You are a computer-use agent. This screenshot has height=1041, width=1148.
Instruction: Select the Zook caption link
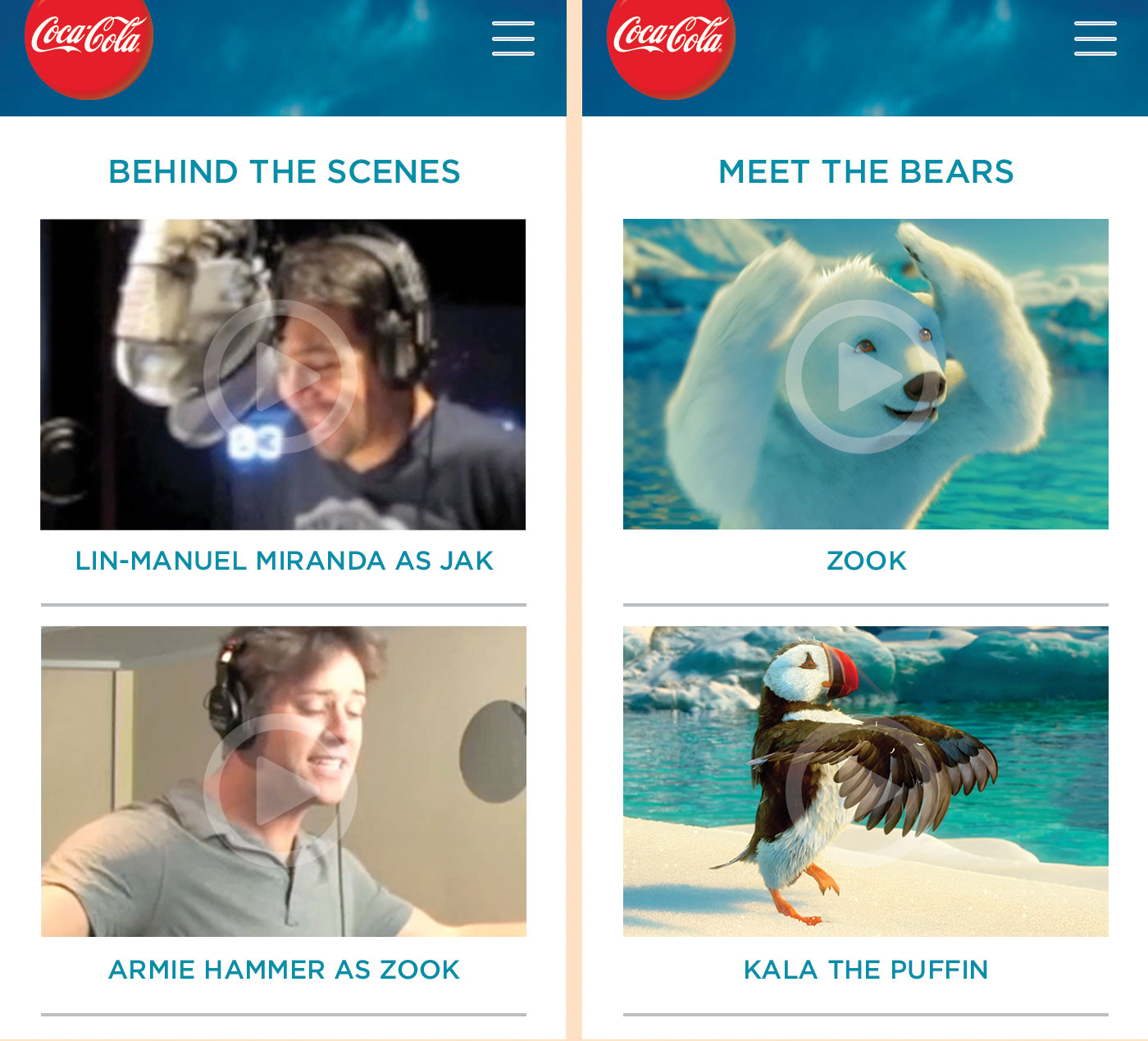click(867, 561)
